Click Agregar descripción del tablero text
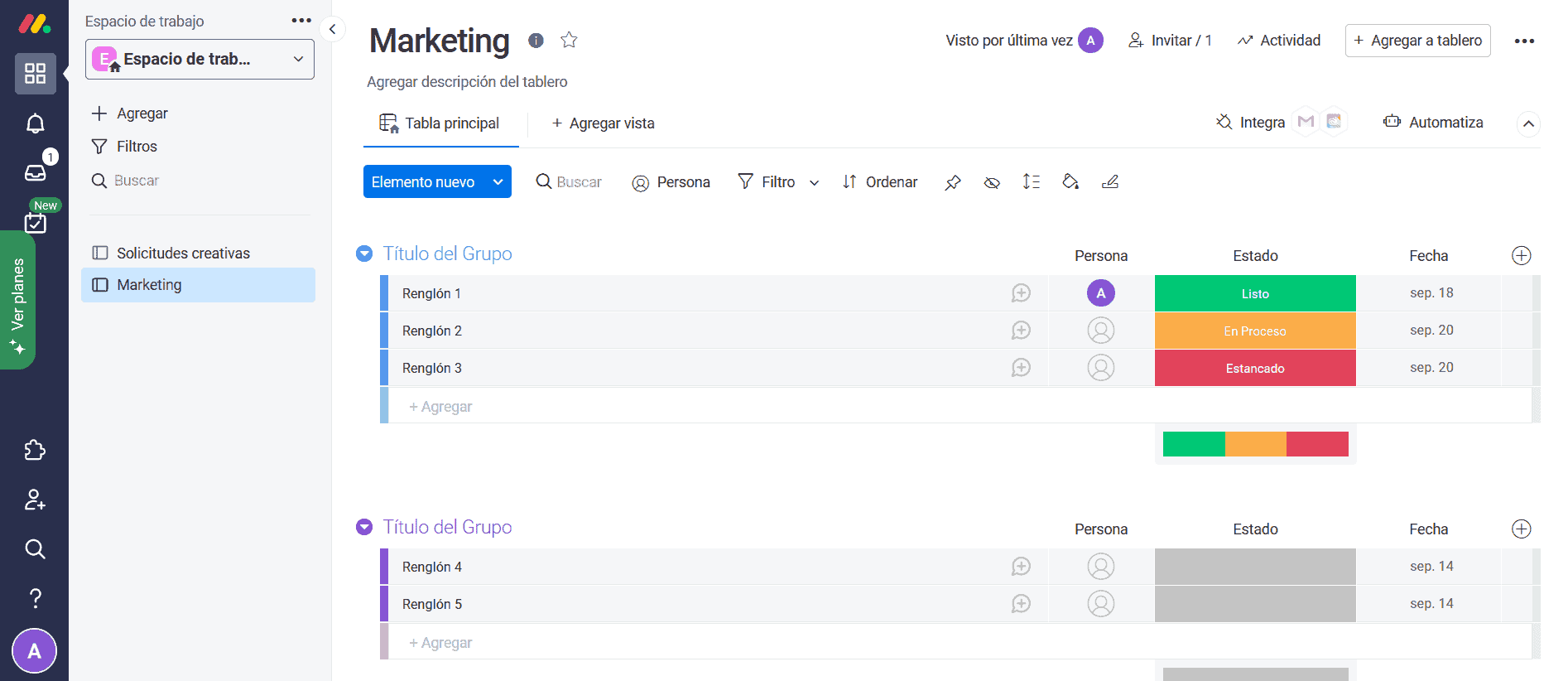The image size is (1568, 681). click(467, 82)
